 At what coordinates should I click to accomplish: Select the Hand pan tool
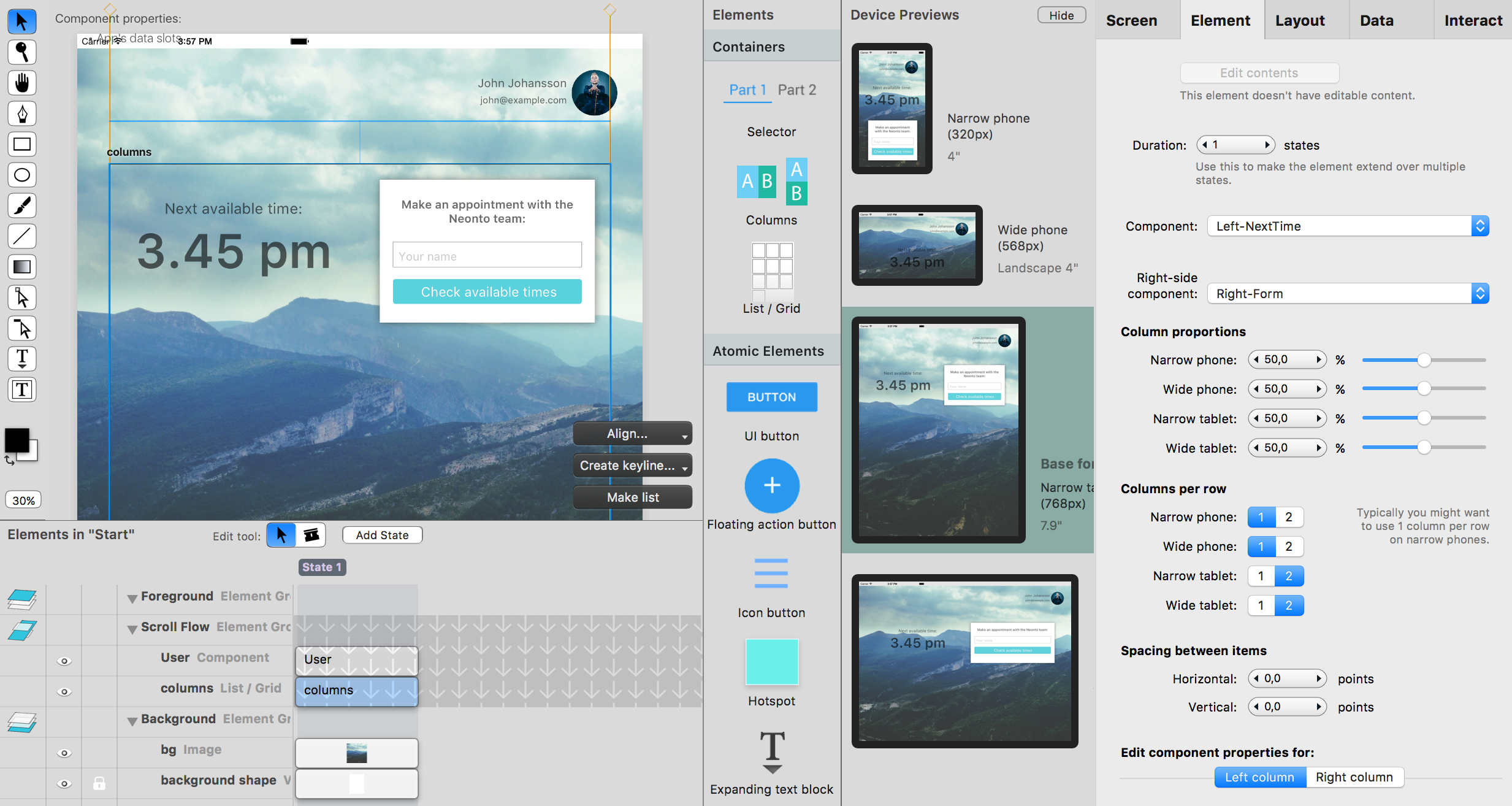pyautogui.click(x=22, y=83)
